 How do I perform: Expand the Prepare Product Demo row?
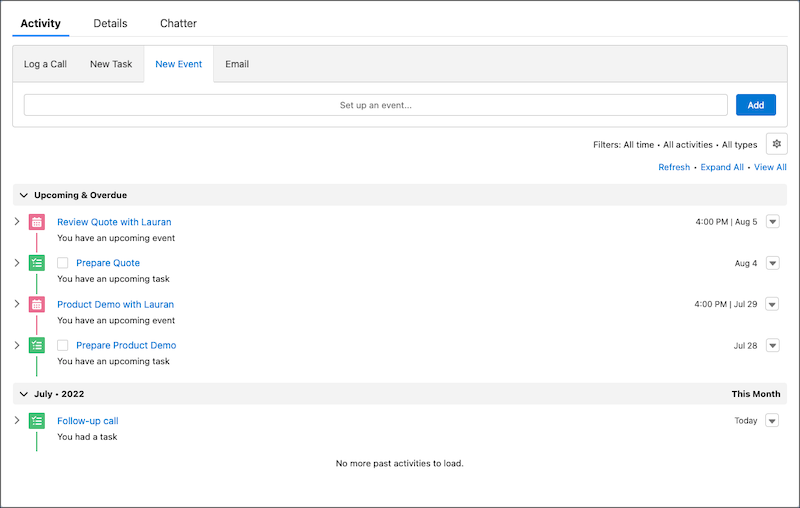[x=17, y=345]
